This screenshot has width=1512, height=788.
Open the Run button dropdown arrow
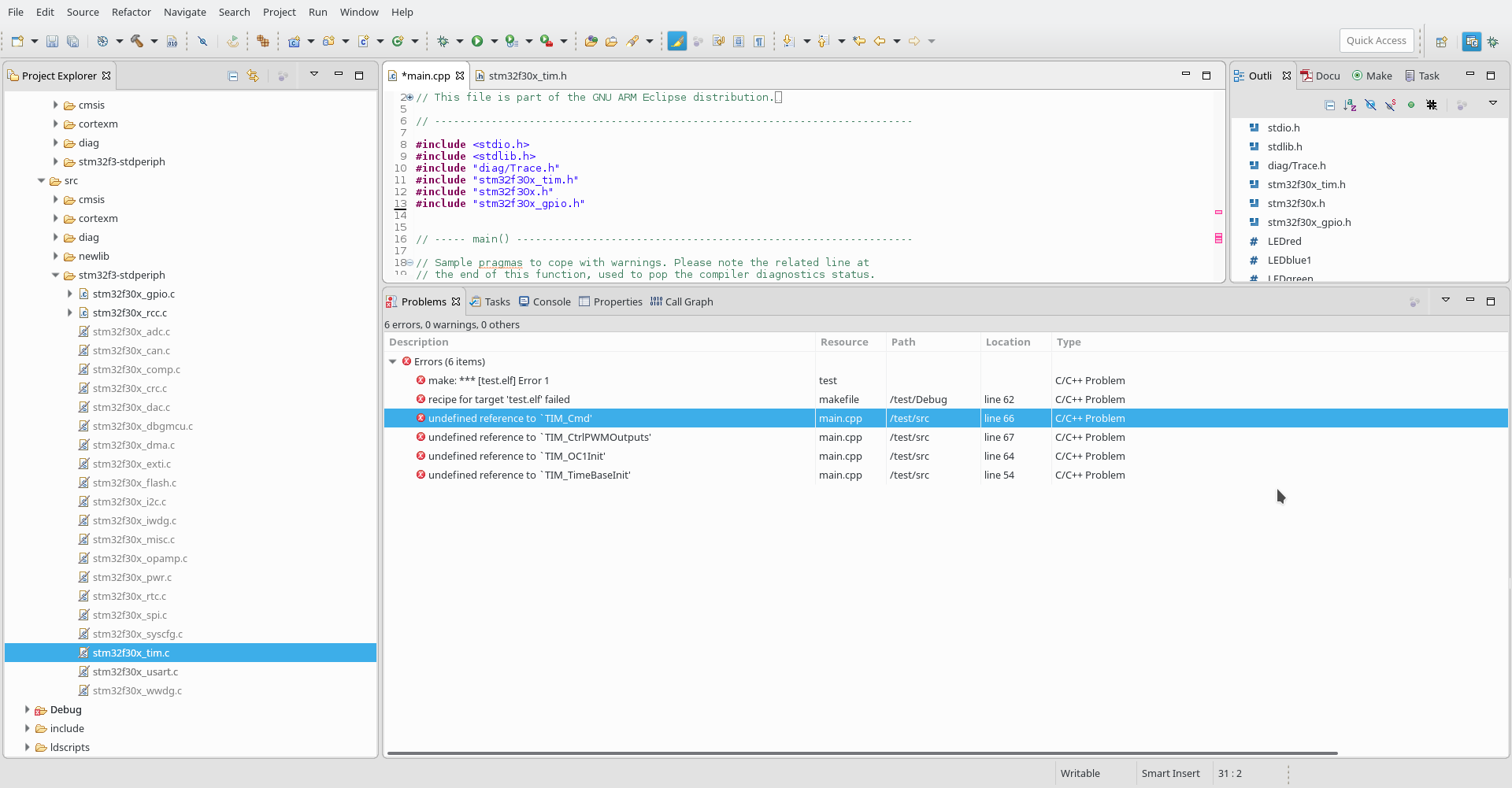tap(495, 42)
